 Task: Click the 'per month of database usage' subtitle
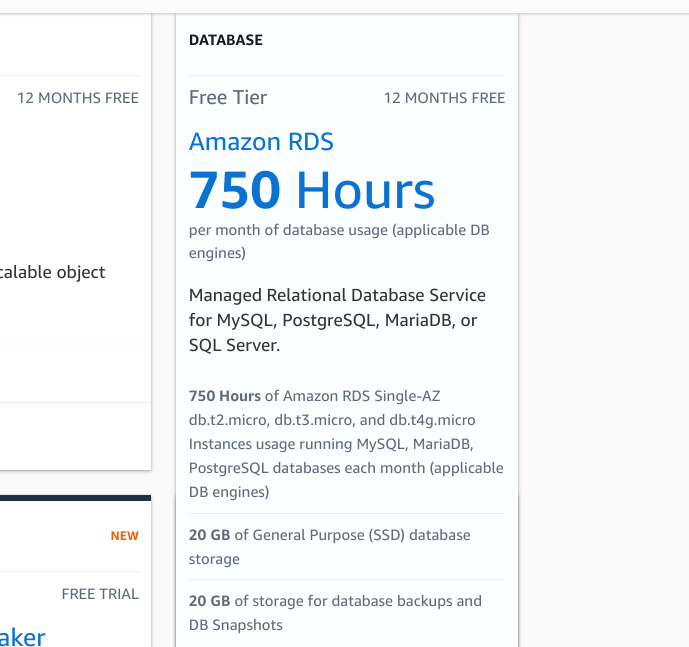(x=339, y=242)
